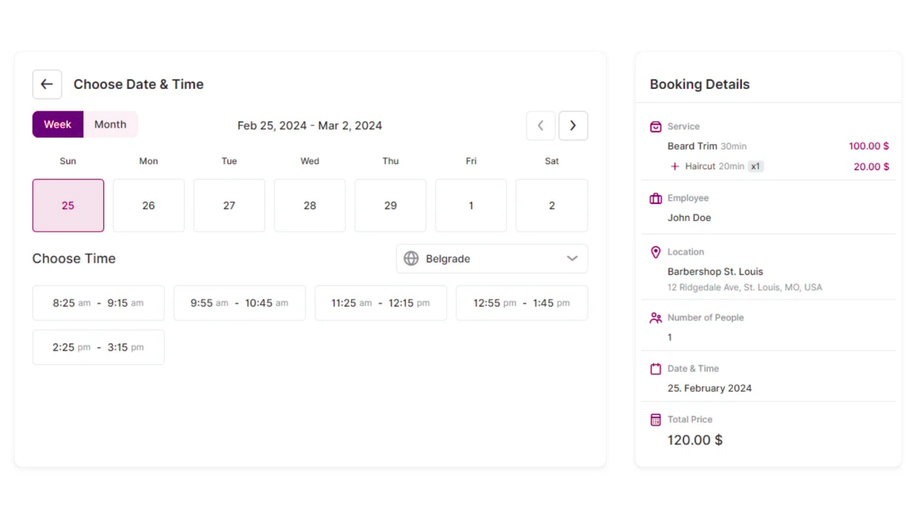Choose the 8:25 am - 9:15 am slot
This screenshot has width=920, height=517.
[98, 303]
